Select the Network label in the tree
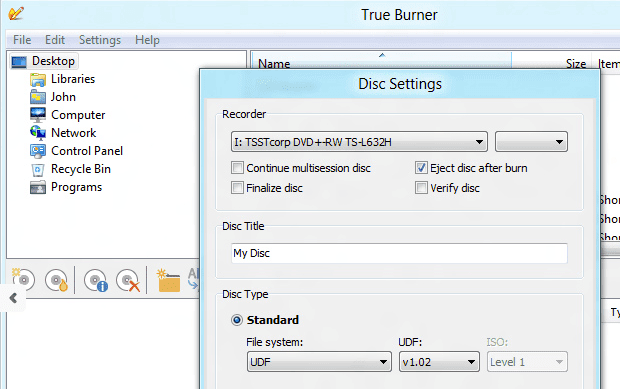The image size is (620, 389). point(74,133)
